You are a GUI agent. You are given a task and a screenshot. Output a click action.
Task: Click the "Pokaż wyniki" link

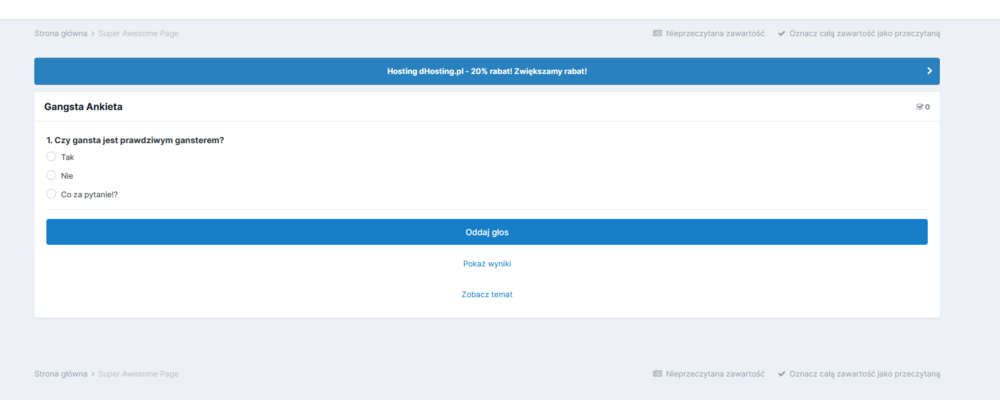click(x=487, y=264)
